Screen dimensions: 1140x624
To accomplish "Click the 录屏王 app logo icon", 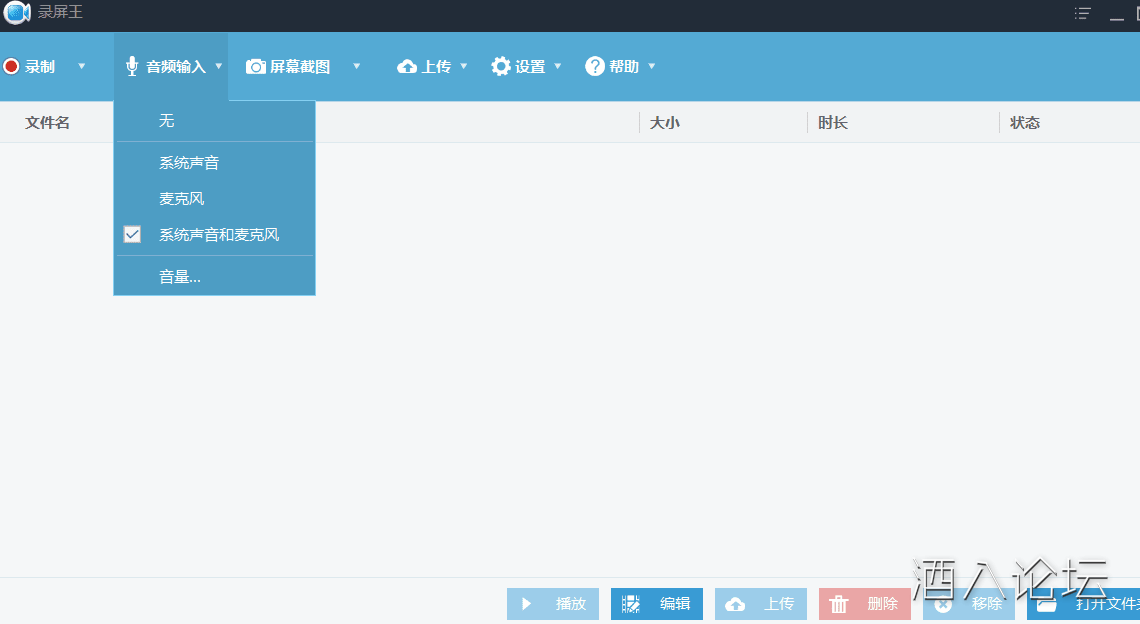I will point(17,13).
